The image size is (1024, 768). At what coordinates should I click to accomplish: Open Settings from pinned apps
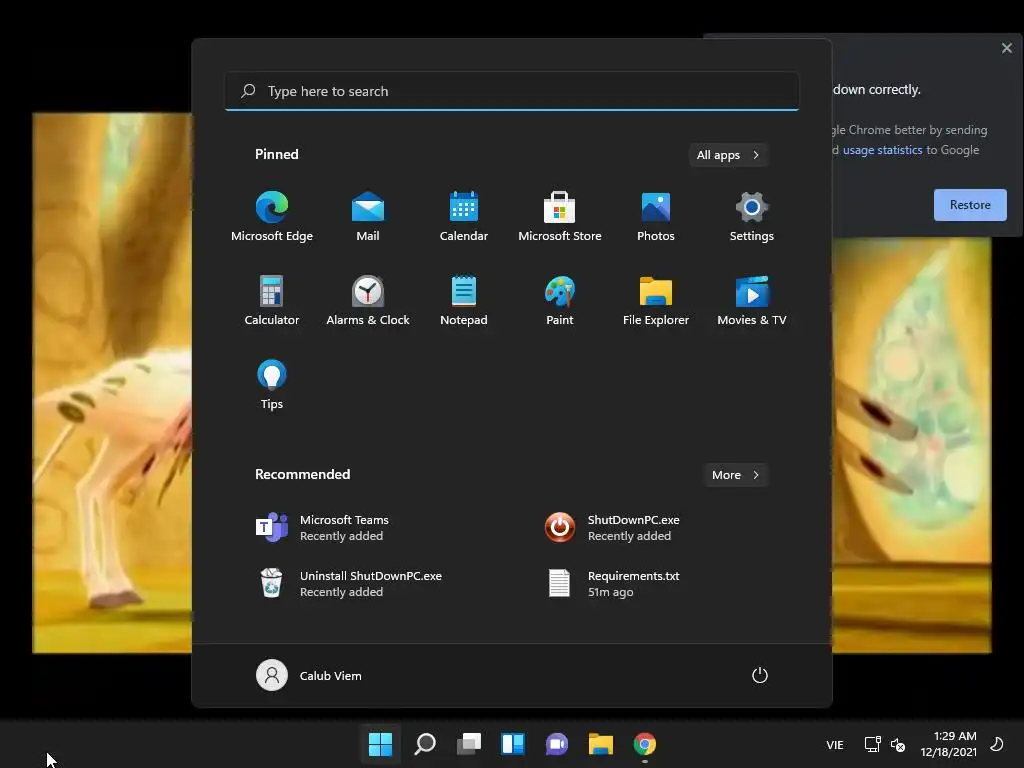752,217
